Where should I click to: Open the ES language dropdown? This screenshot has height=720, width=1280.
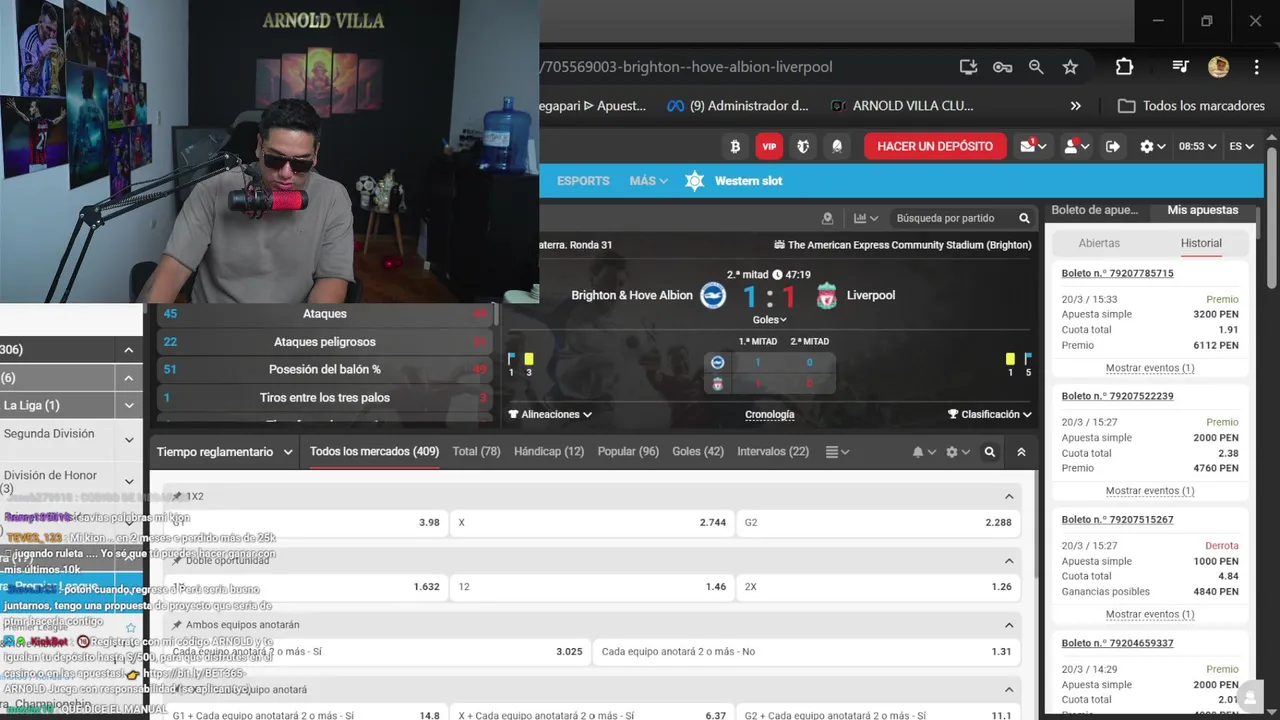click(1241, 146)
